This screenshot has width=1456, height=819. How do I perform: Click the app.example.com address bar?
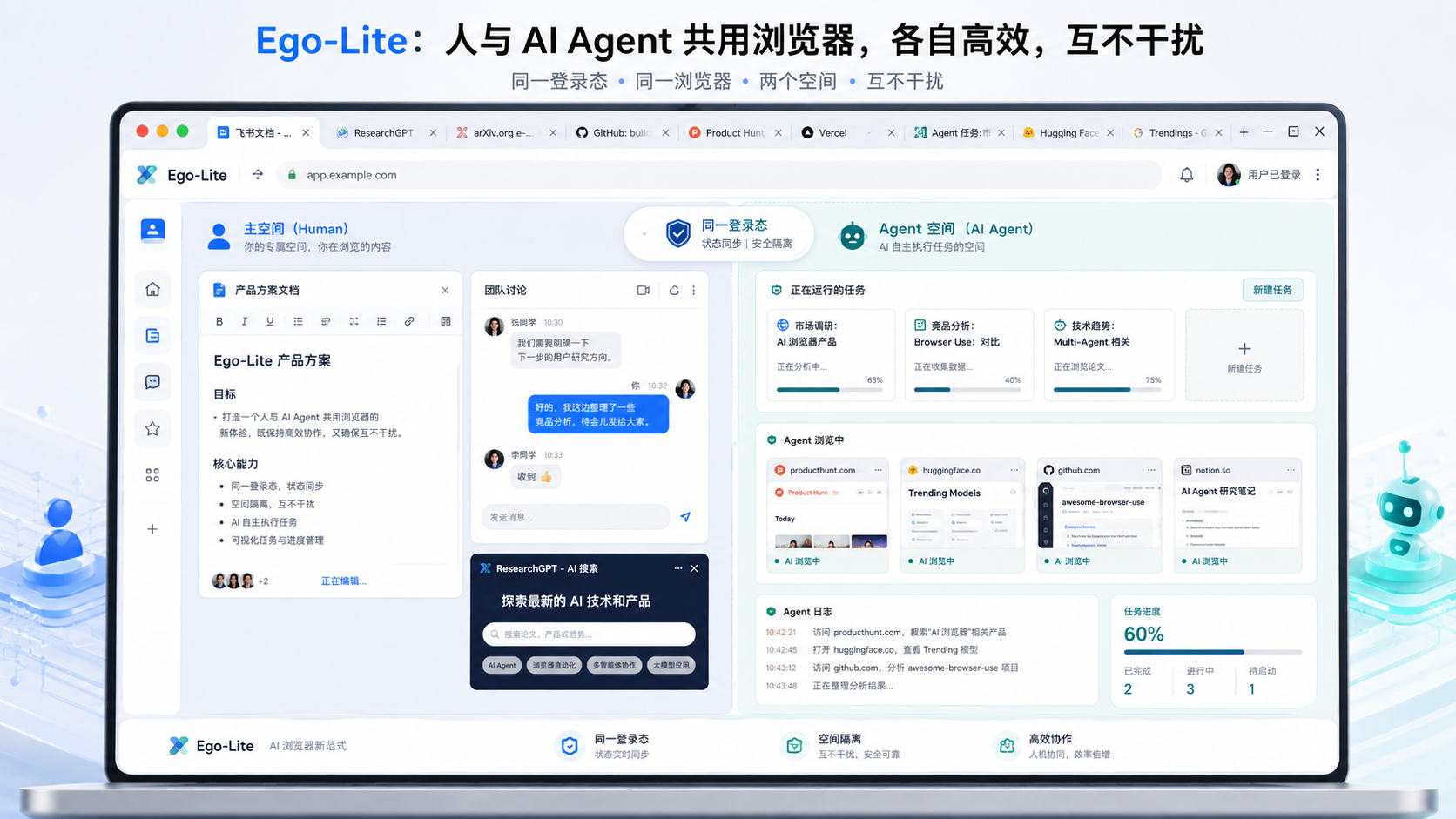pos(719,175)
